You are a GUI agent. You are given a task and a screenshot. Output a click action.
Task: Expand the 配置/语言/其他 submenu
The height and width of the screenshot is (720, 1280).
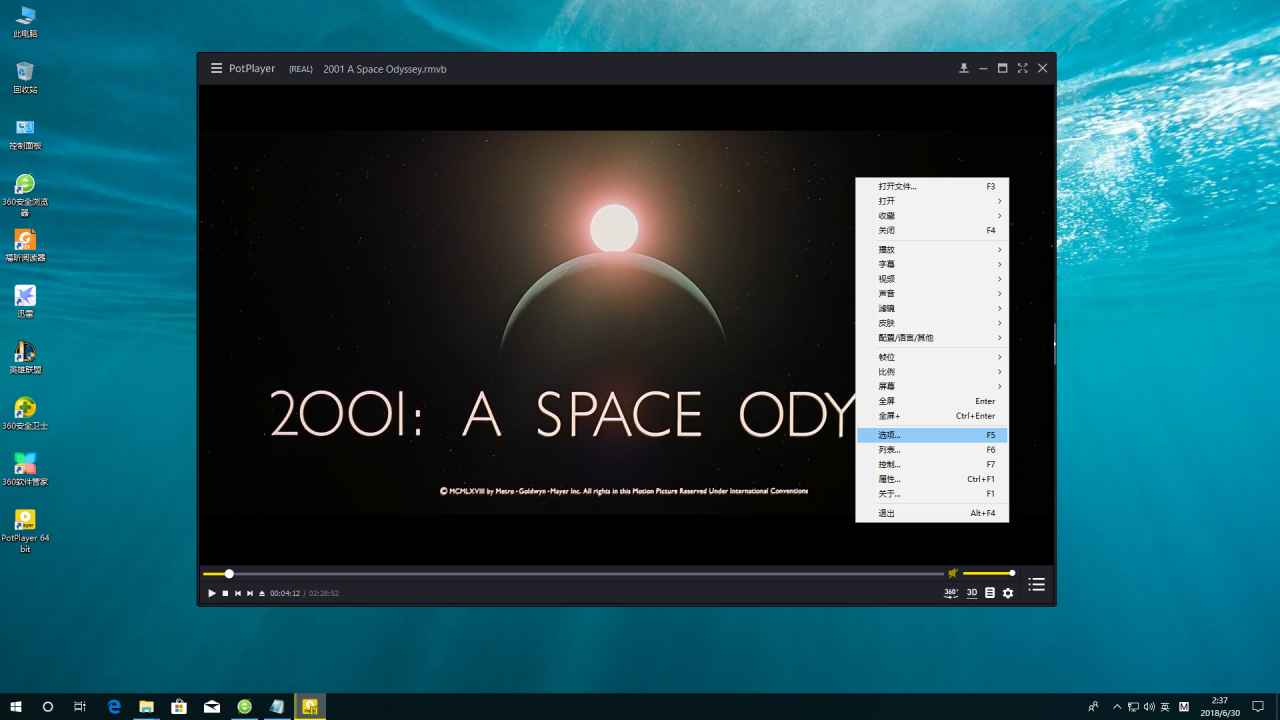pyautogui.click(x=932, y=338)
